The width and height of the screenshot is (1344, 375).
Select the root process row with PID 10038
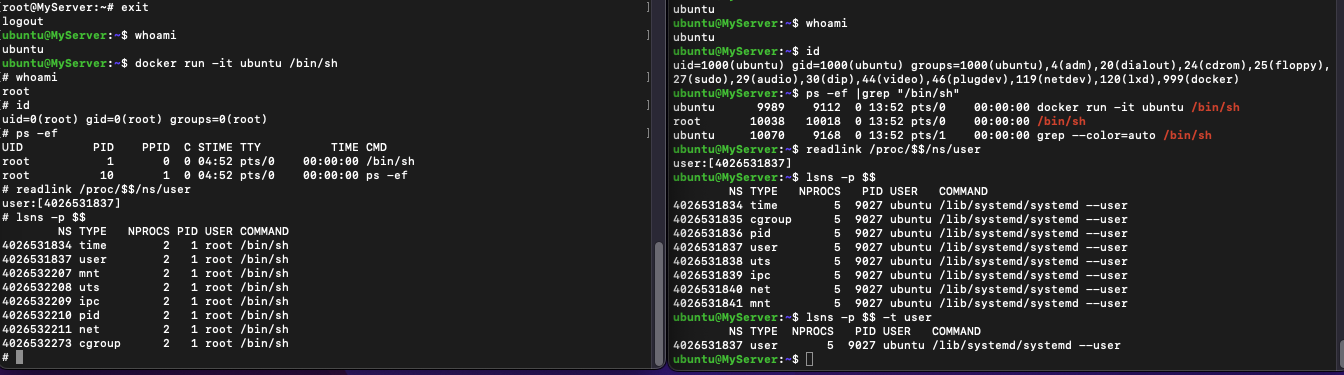[879, 121]
